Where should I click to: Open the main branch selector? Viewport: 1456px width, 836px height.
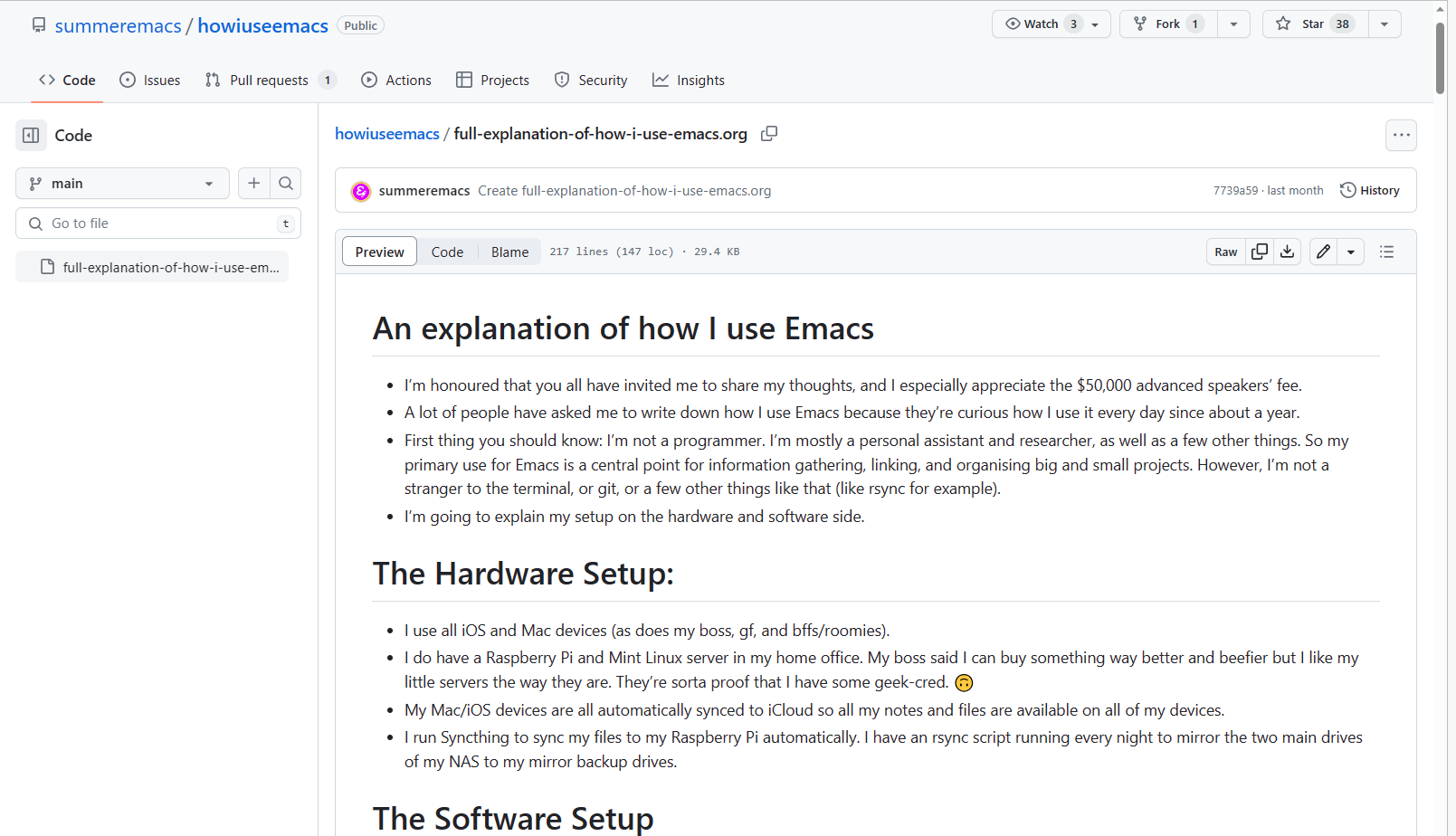(x=122, y=184)
